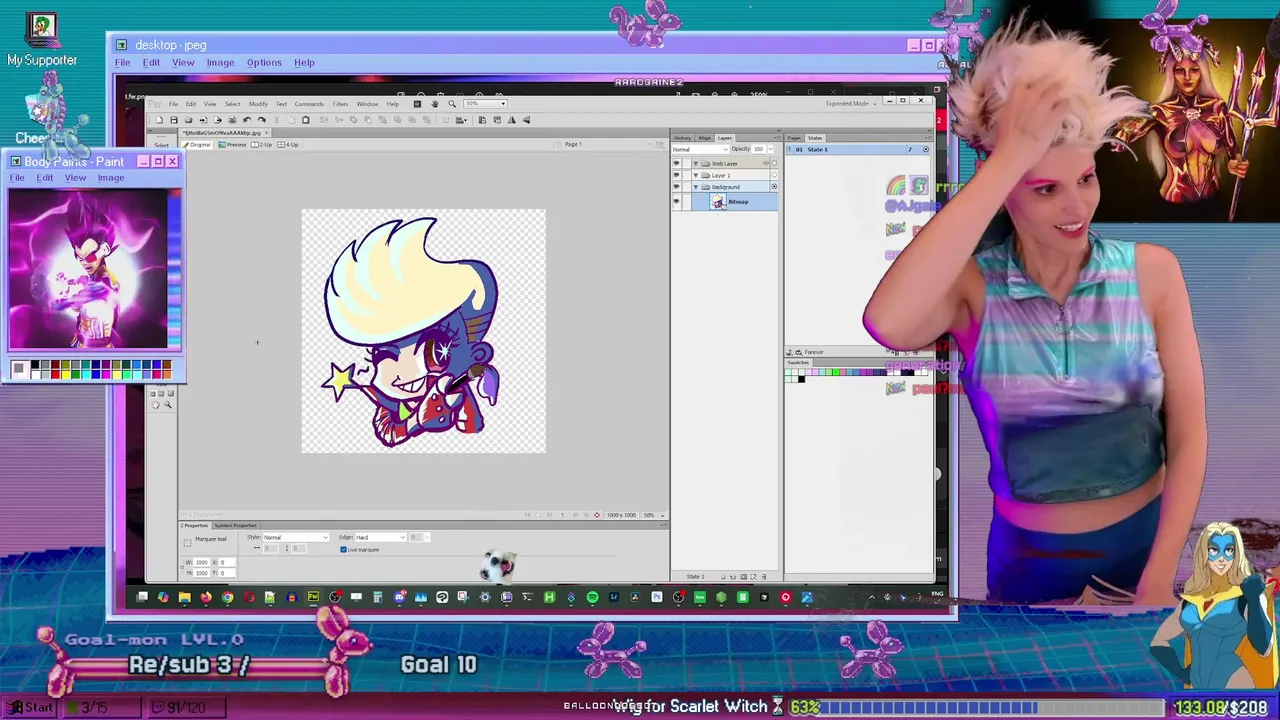This screenshot has height=720, width=1280.
Task: Switch to the Symbol Properties tab
Action: click(236, 525)
